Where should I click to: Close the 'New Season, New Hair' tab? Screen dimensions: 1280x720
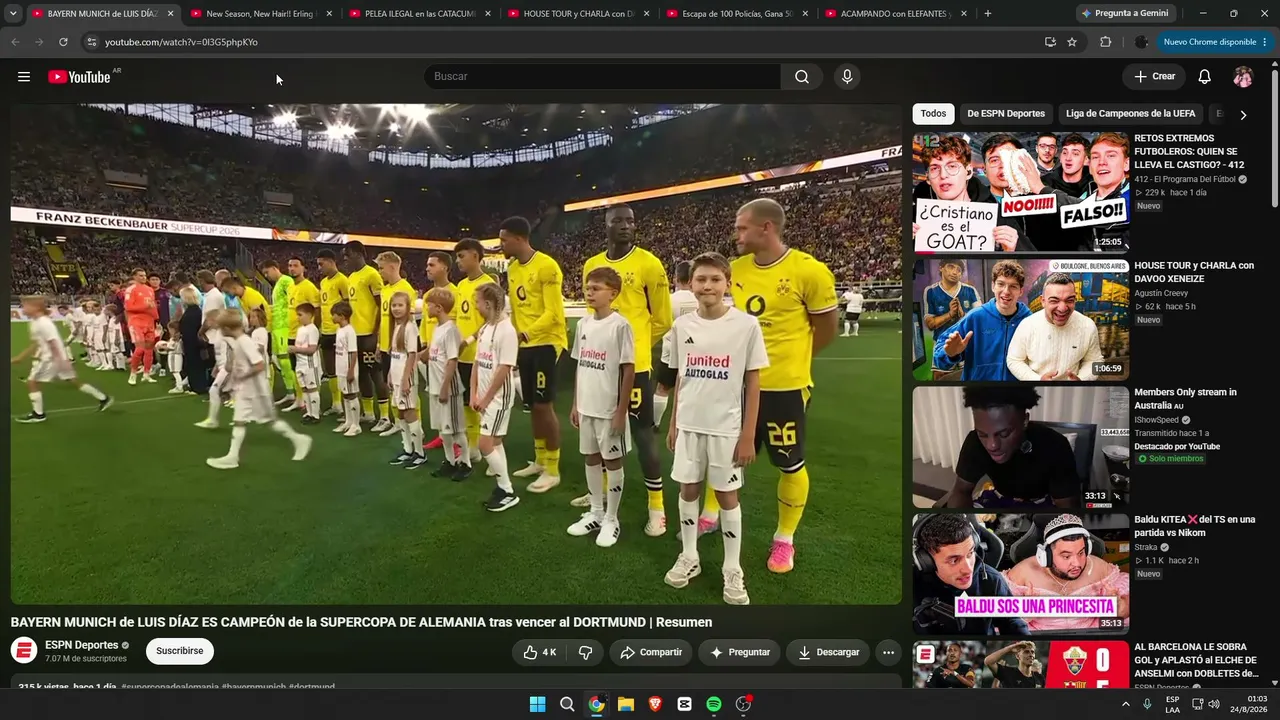pyautogui.click(x=329, y=14)
